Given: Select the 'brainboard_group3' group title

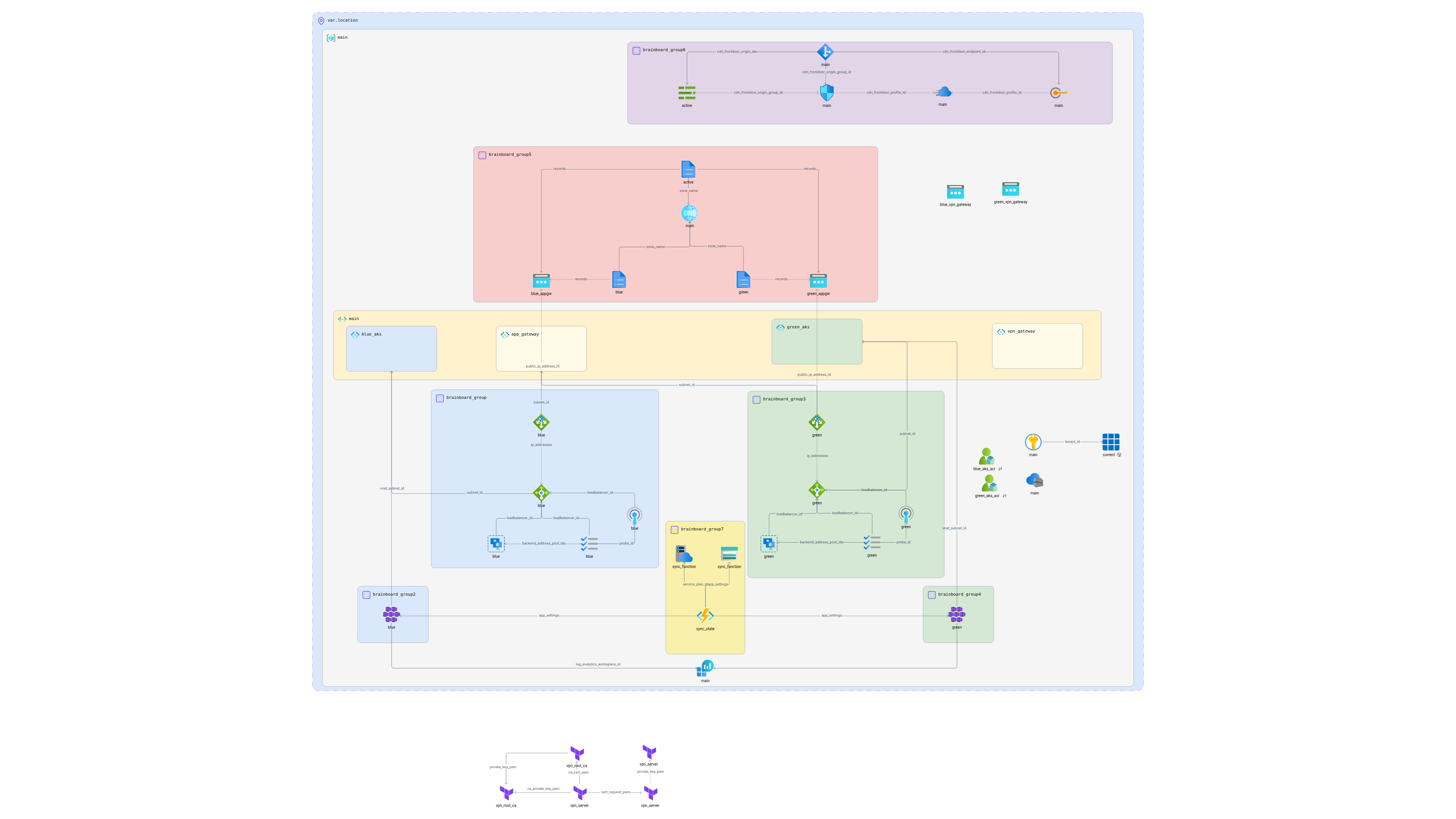Looking at the screenshot, I should click(x=784, y=400).
